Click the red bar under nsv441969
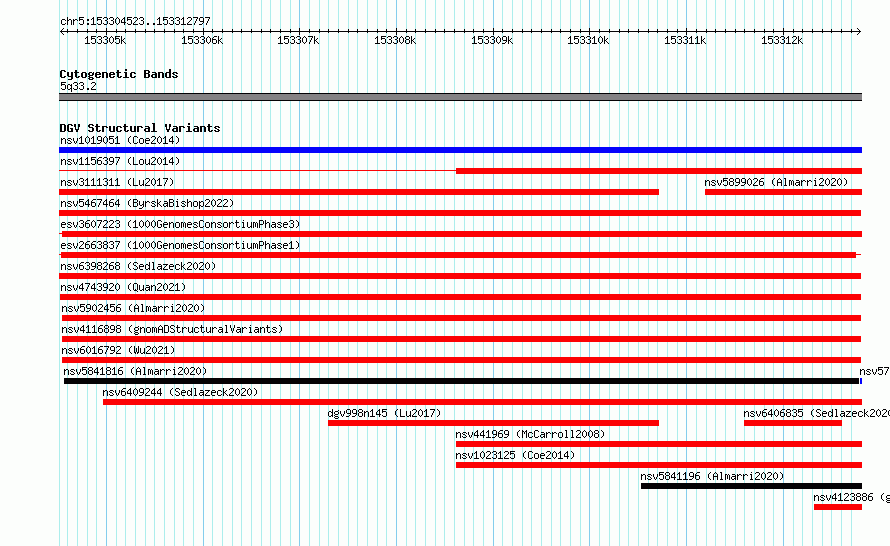Image resolution: width=890 pixels, height=546 pixels. point(659,444)
